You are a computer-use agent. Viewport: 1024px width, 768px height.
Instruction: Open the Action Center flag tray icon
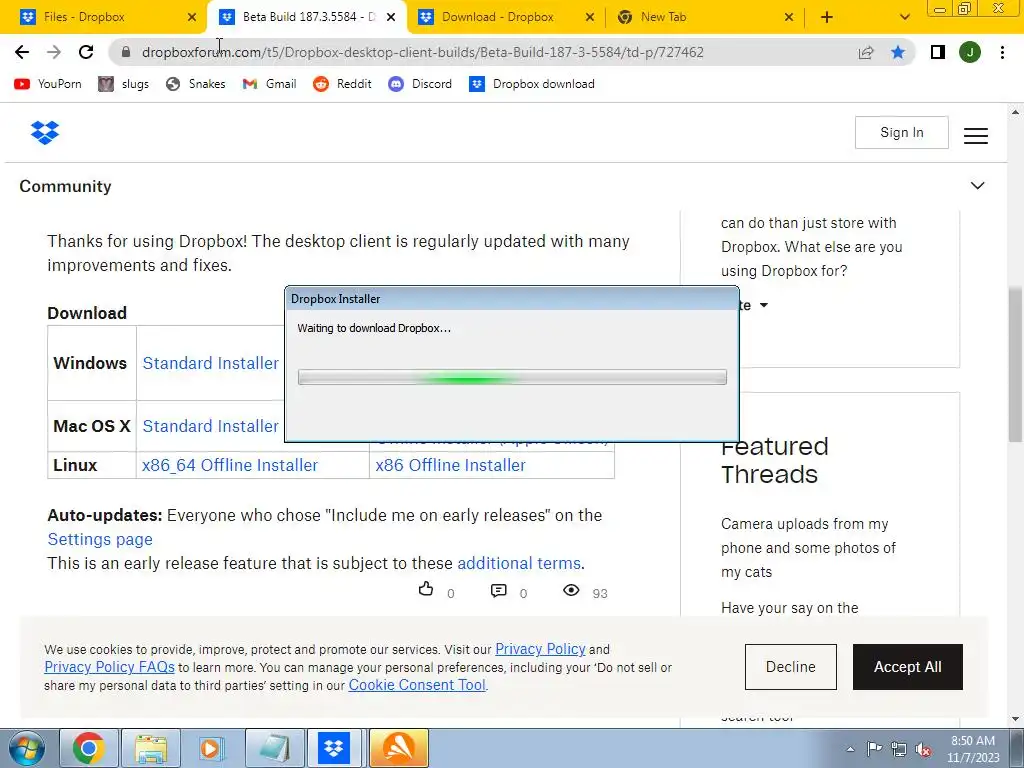[874, 749]
